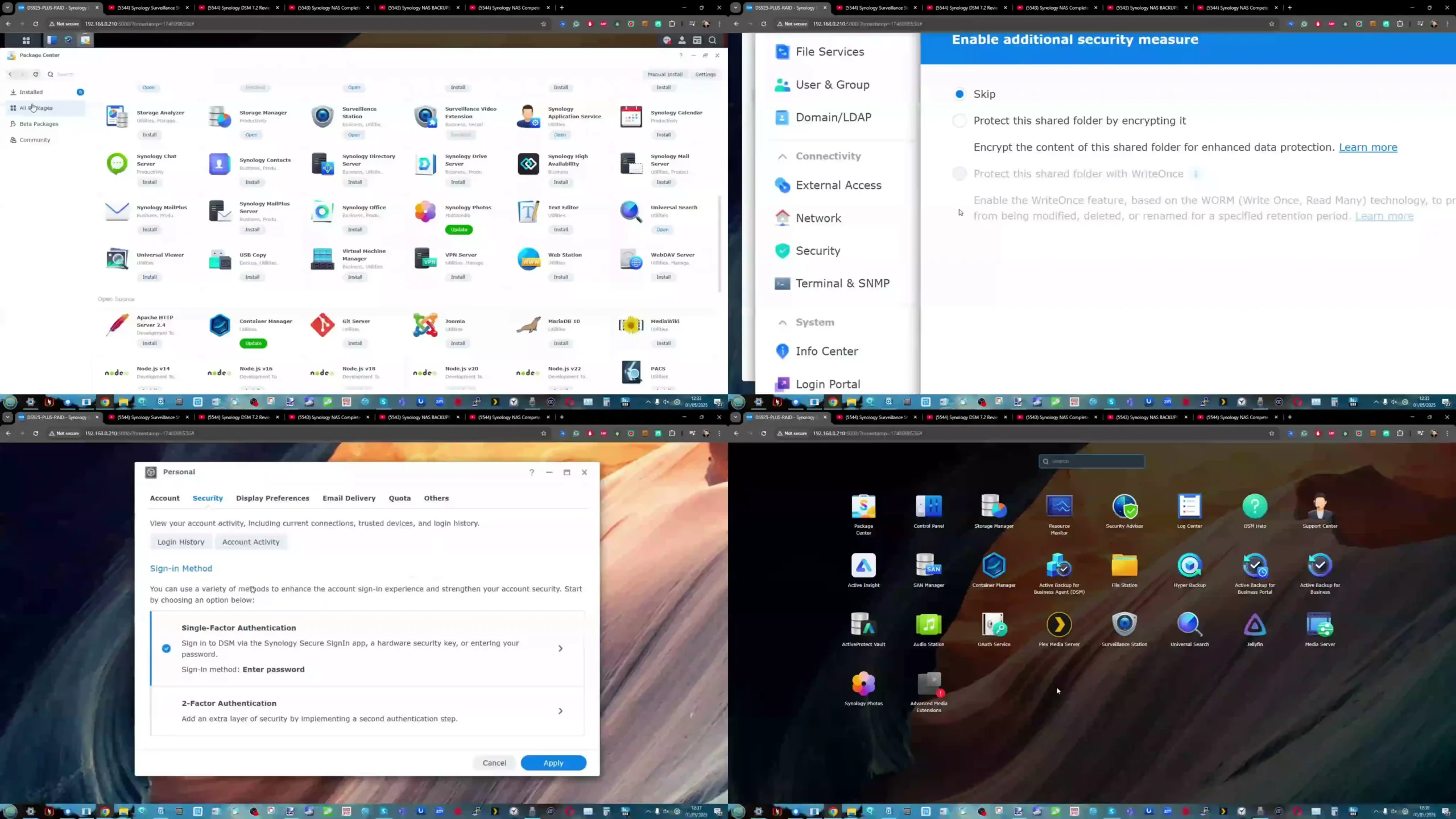This screenshot has height=819, width=1456.
Task: Open the Account Activity button
Action: pos(251,542)
